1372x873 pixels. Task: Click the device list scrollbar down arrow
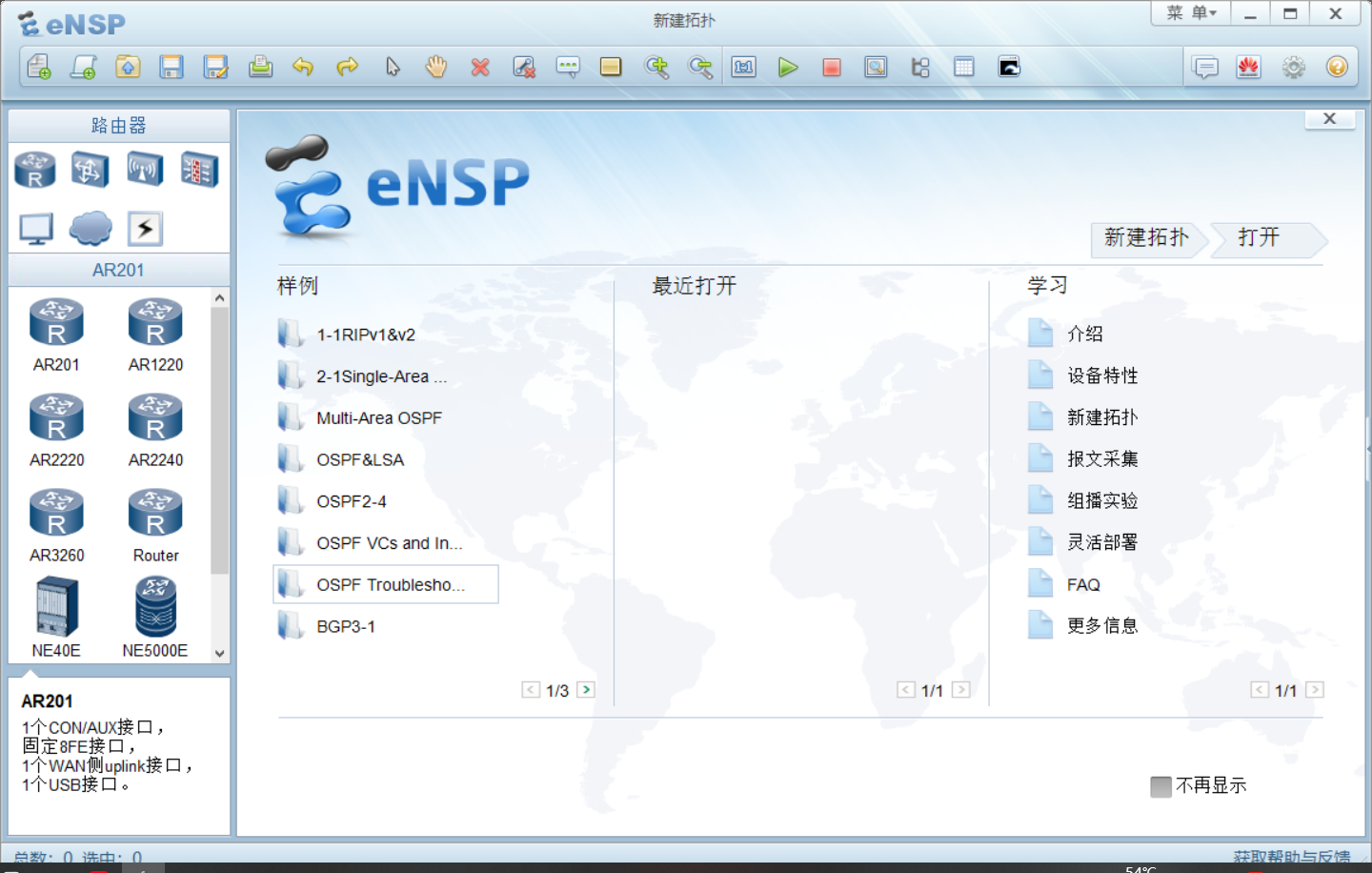click(219, 654)
